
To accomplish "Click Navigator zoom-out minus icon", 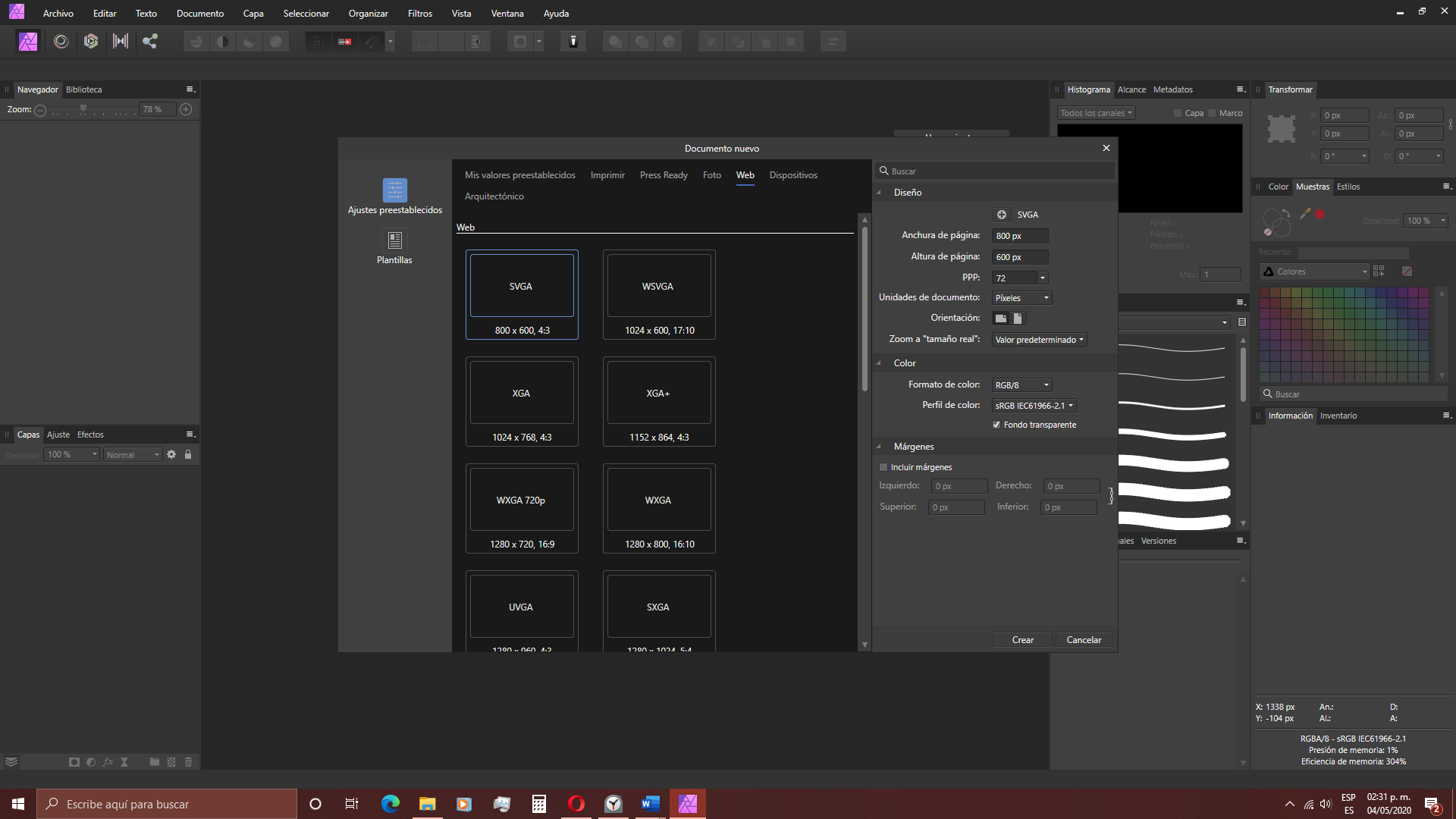I will pyautogui.click(x=40, y=111).
